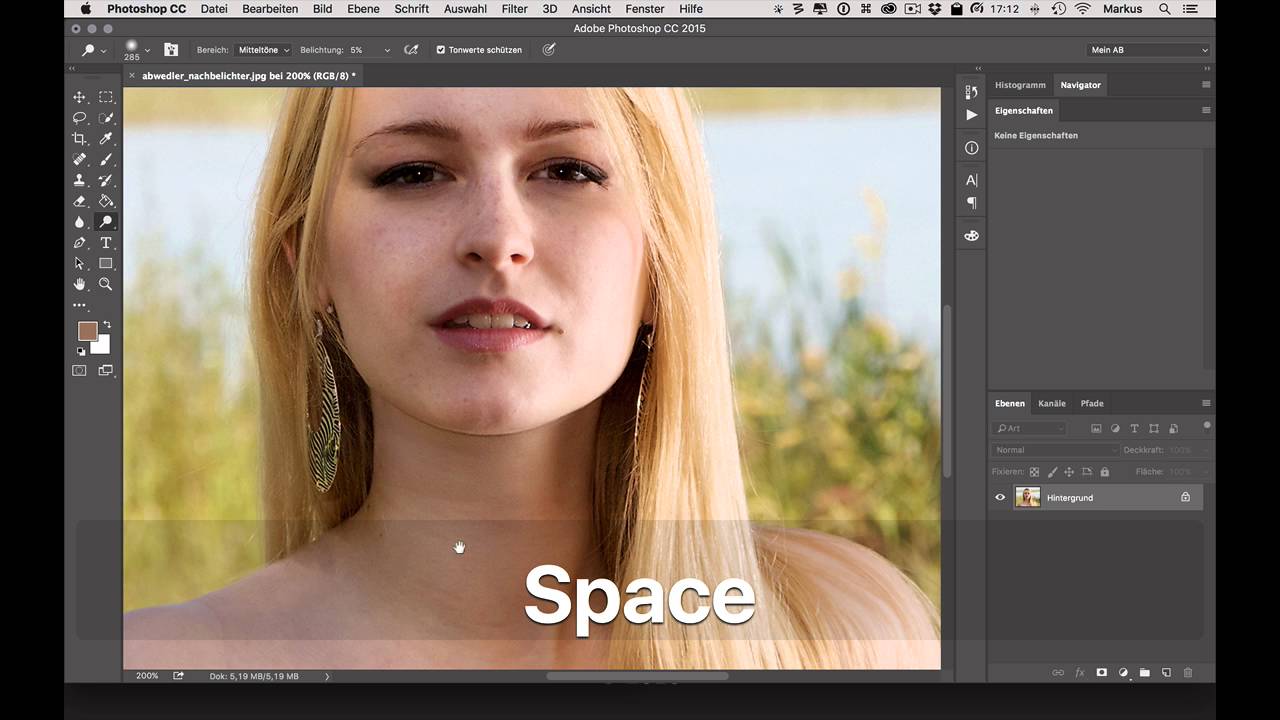Select the Rectangular Marquee tool
Image resolution: width=1280 pixels, height=720 pixels.
(x=106, y=97)
